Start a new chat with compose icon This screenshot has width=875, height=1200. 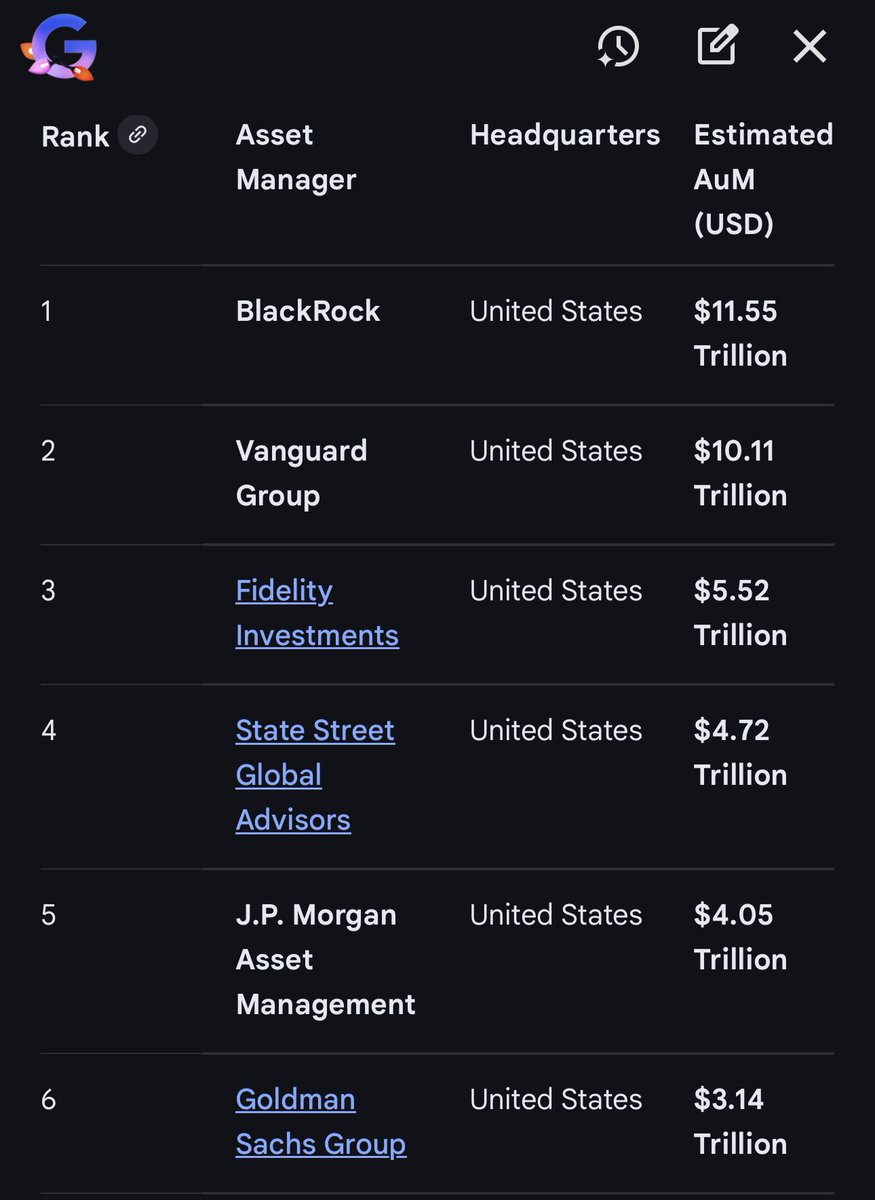[717, 46]
